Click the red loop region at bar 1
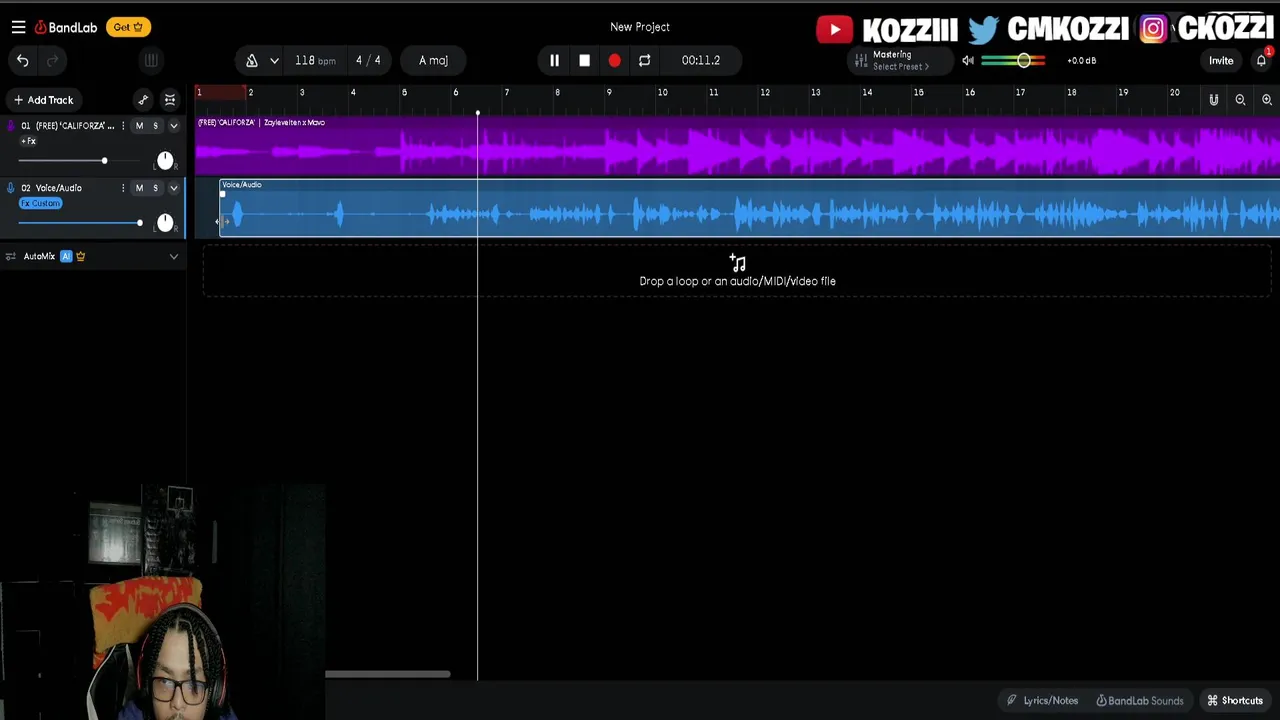1280x720 pixels. point(222,92)
